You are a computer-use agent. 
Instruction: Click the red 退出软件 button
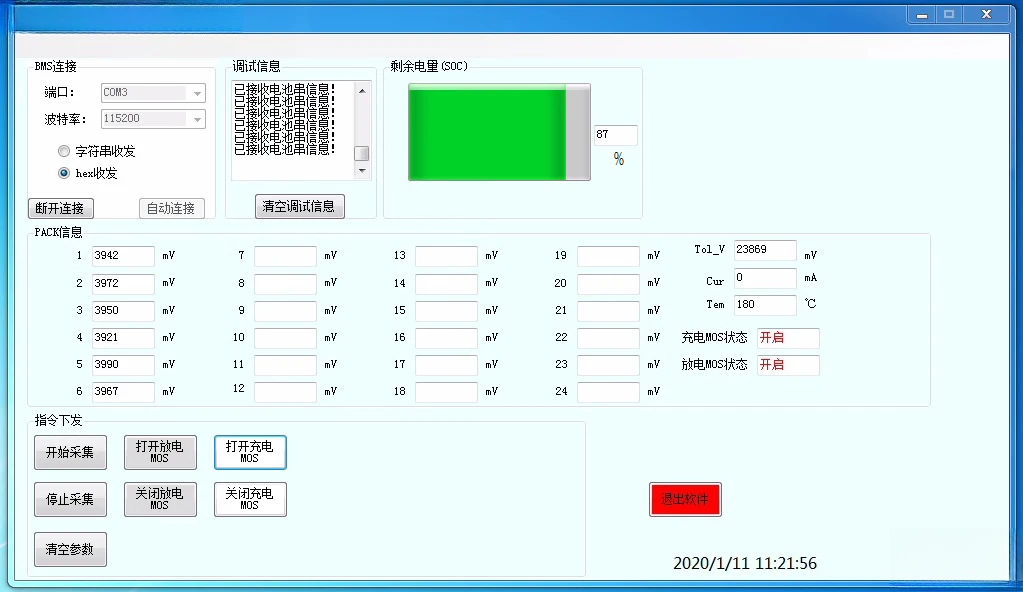685,499
